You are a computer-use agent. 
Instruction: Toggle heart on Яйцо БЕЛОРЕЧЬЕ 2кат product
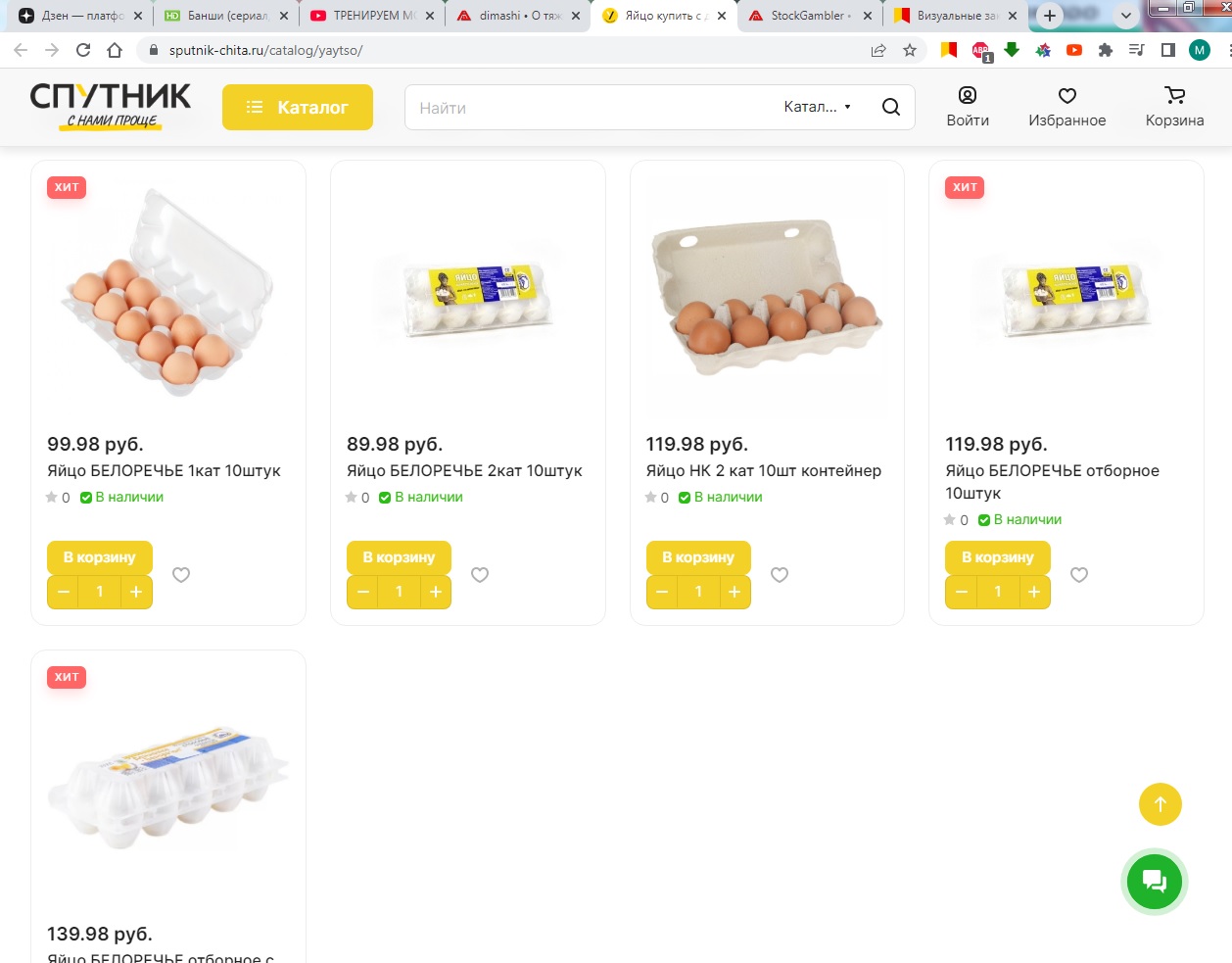click(480, 575)
